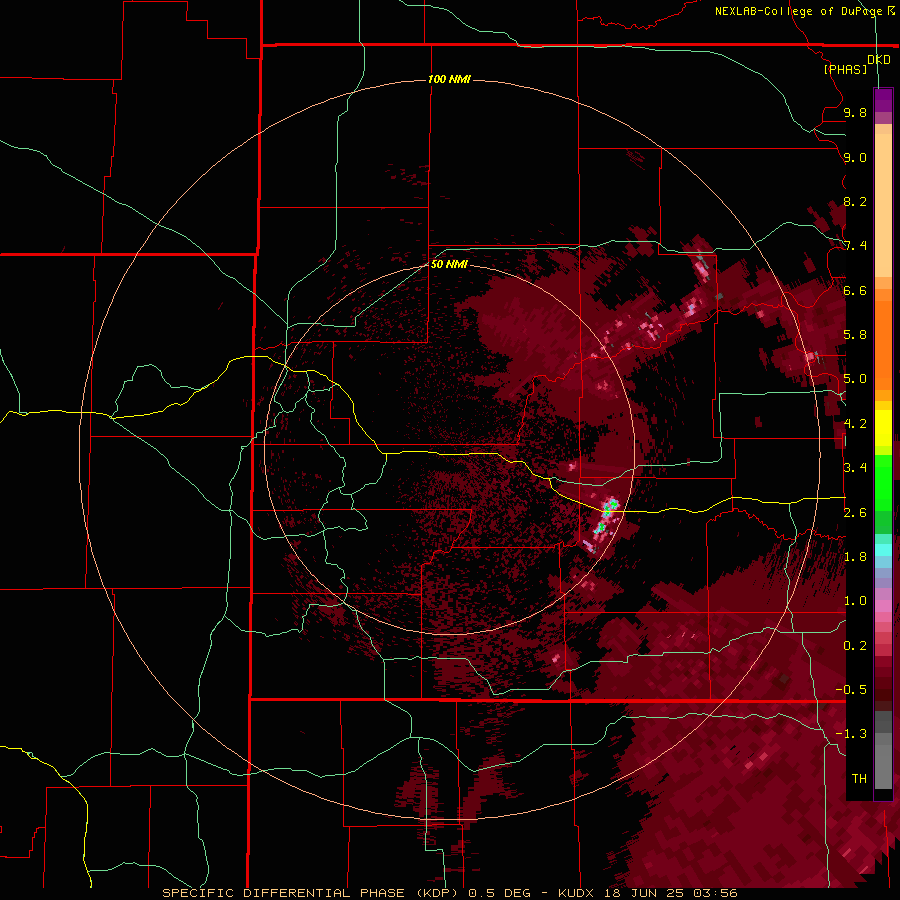Click the cyan band of the color scale
The height and width of the screenshot is (900, 900).
pyautogui.click(x=883, y=549)
